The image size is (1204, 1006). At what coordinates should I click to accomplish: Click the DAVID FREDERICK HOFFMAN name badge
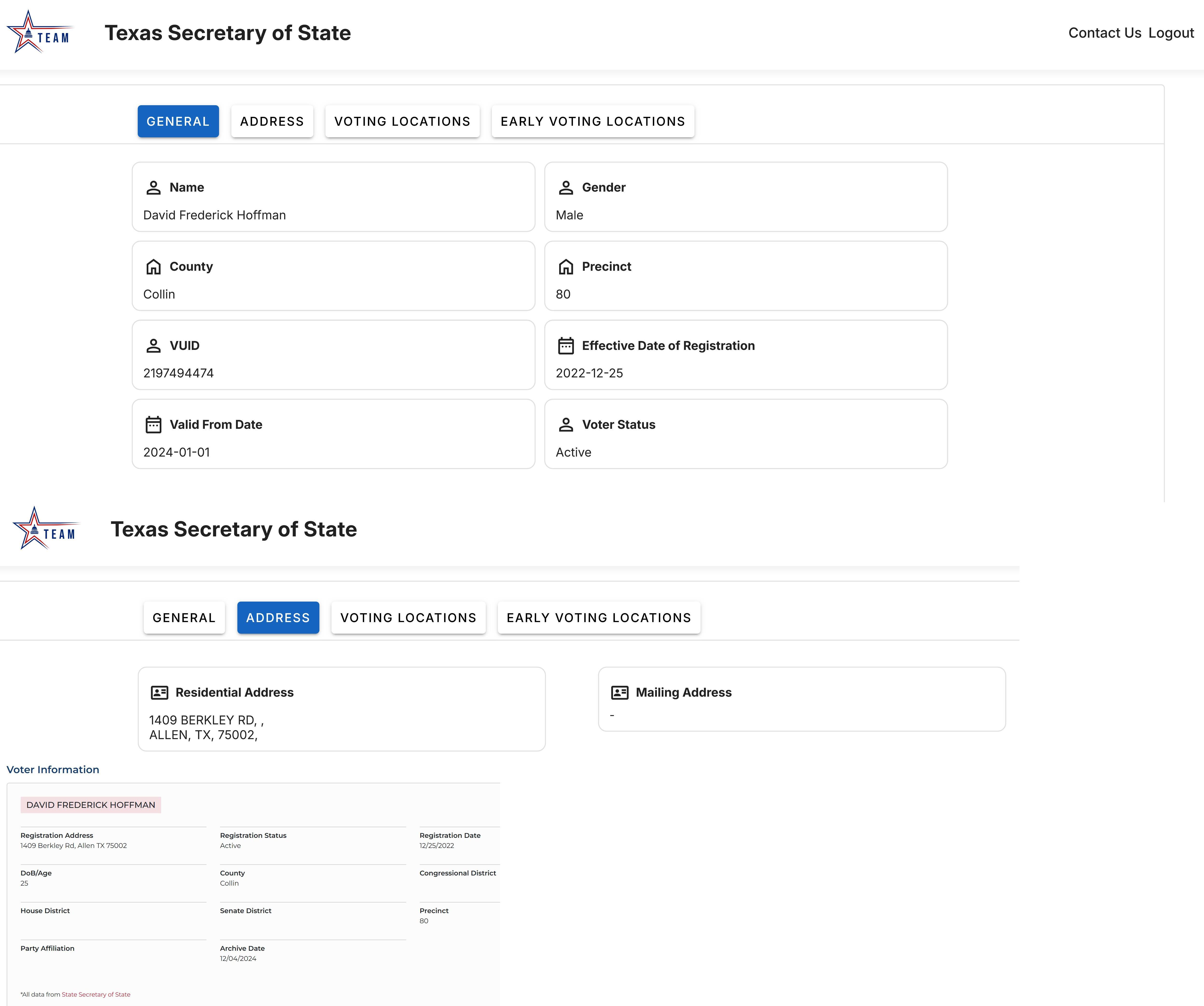click(91, 805)
